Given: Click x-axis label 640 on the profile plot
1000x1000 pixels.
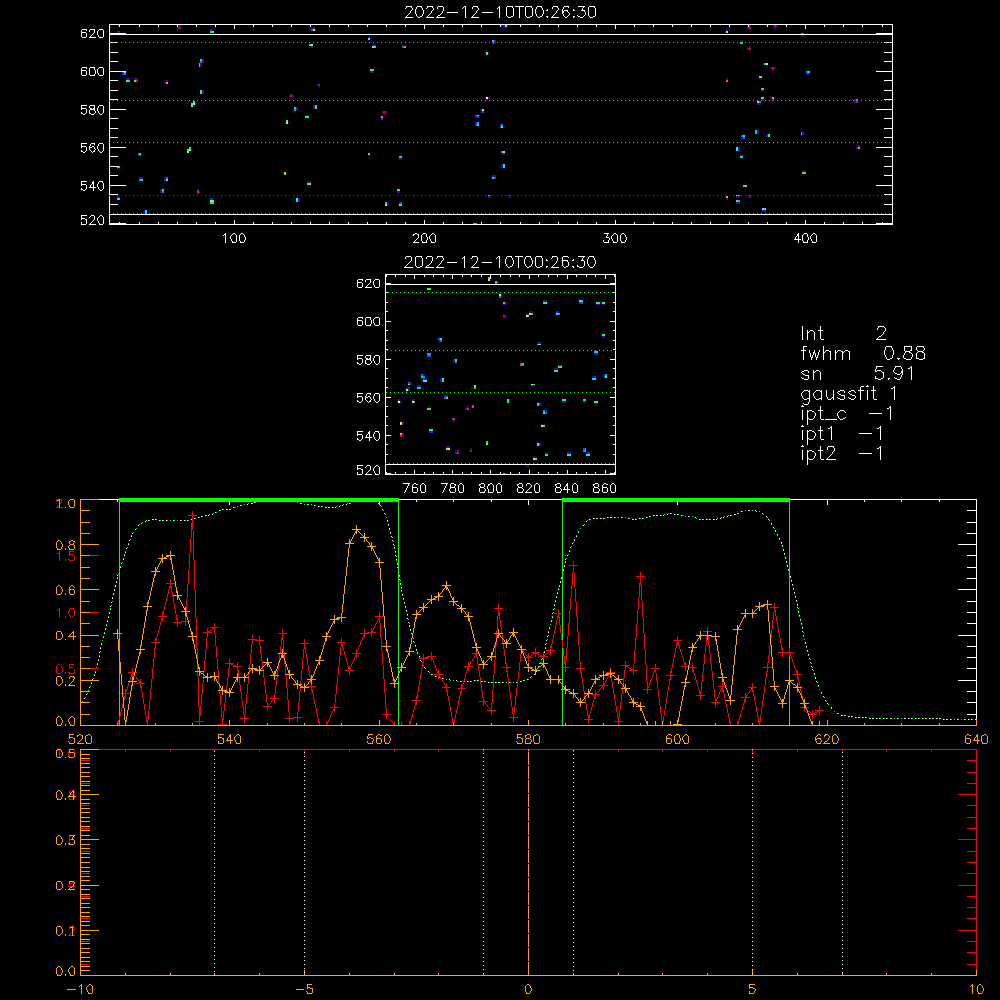Looking at the screenshot, I should (976, 739).
